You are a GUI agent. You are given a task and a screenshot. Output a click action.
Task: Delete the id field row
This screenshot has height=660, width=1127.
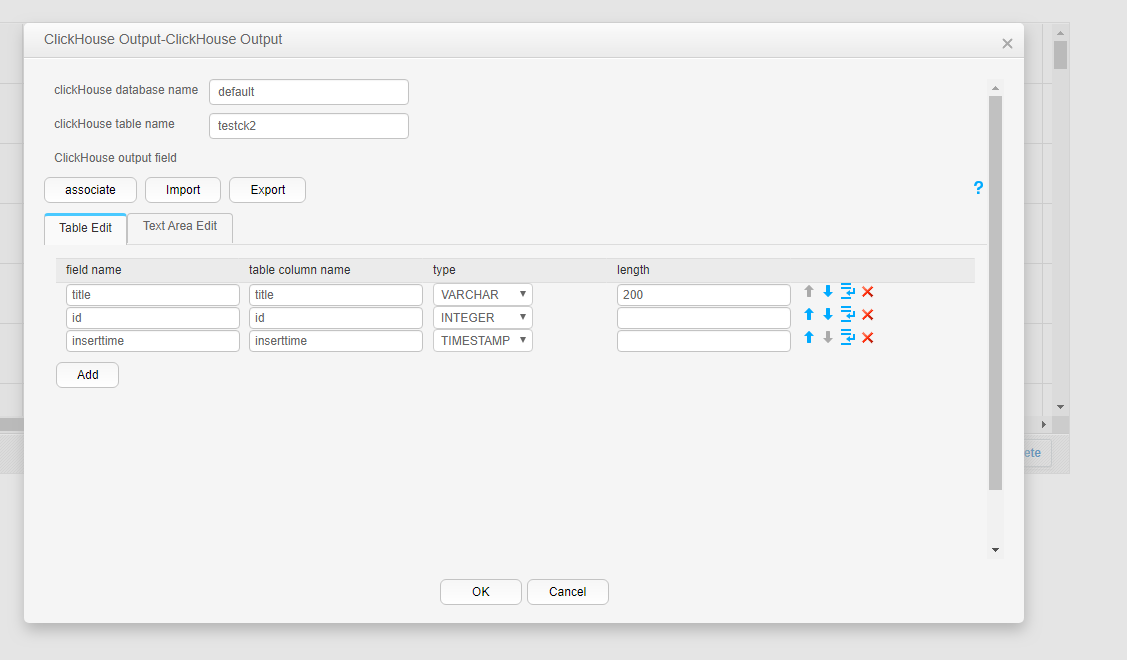pos(868,314)
